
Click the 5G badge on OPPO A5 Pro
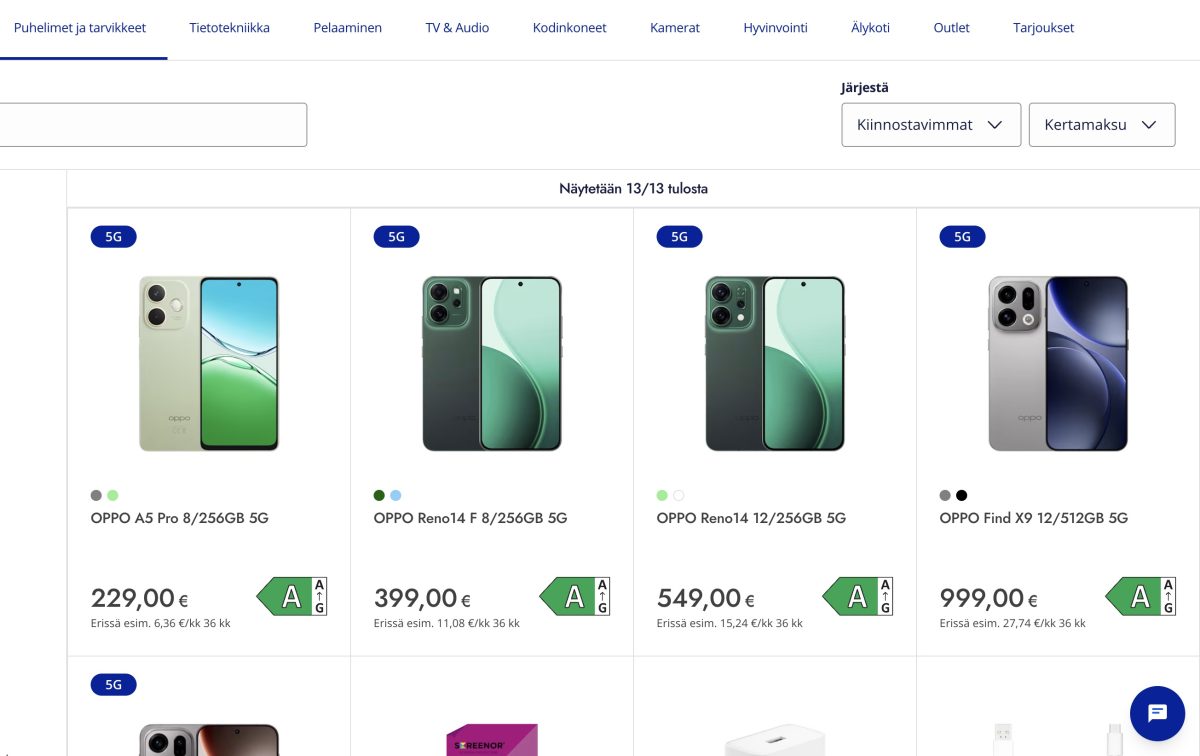pos(113,236)
